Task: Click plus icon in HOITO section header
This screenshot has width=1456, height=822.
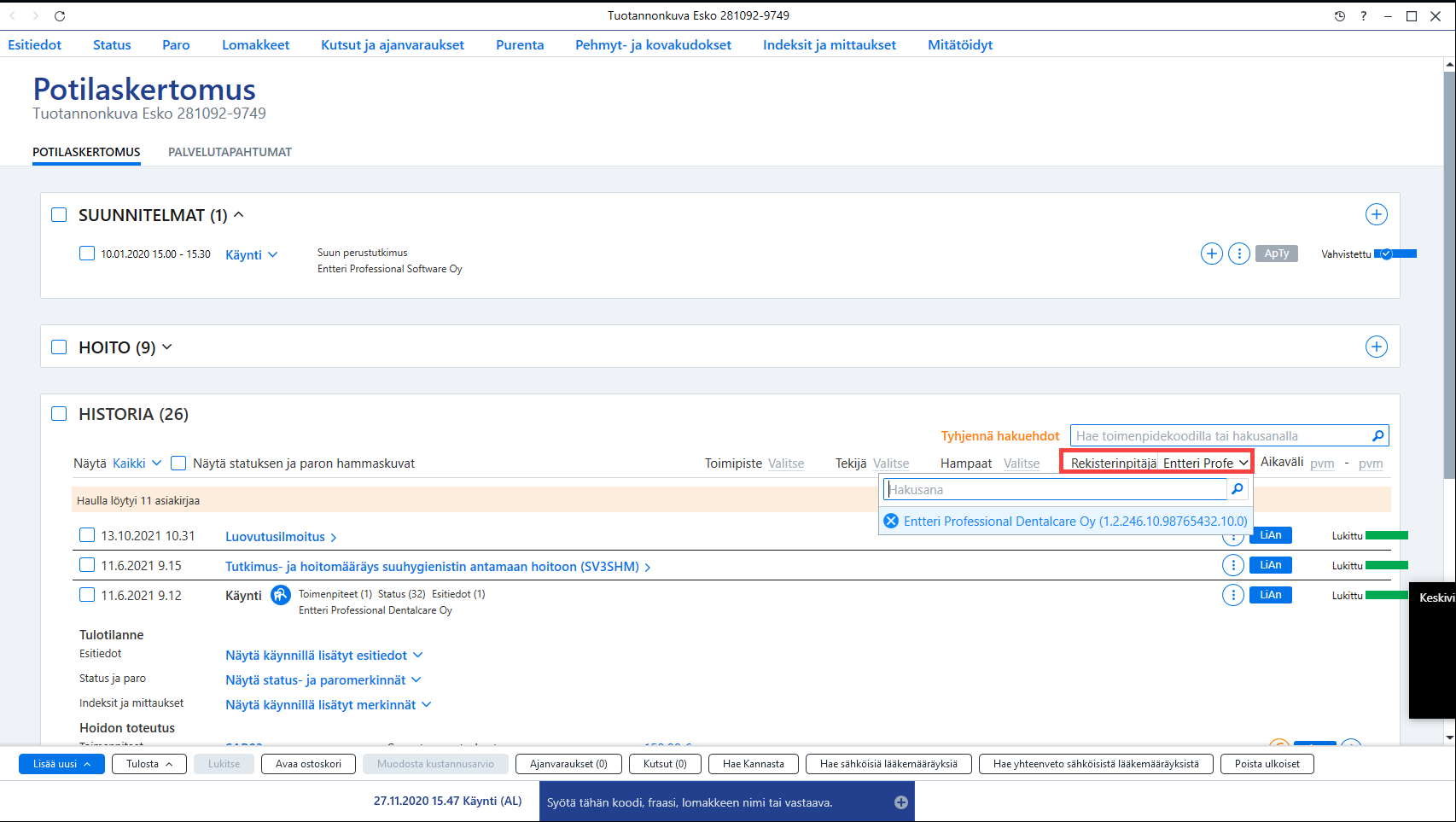Action: coord(1376,347)
